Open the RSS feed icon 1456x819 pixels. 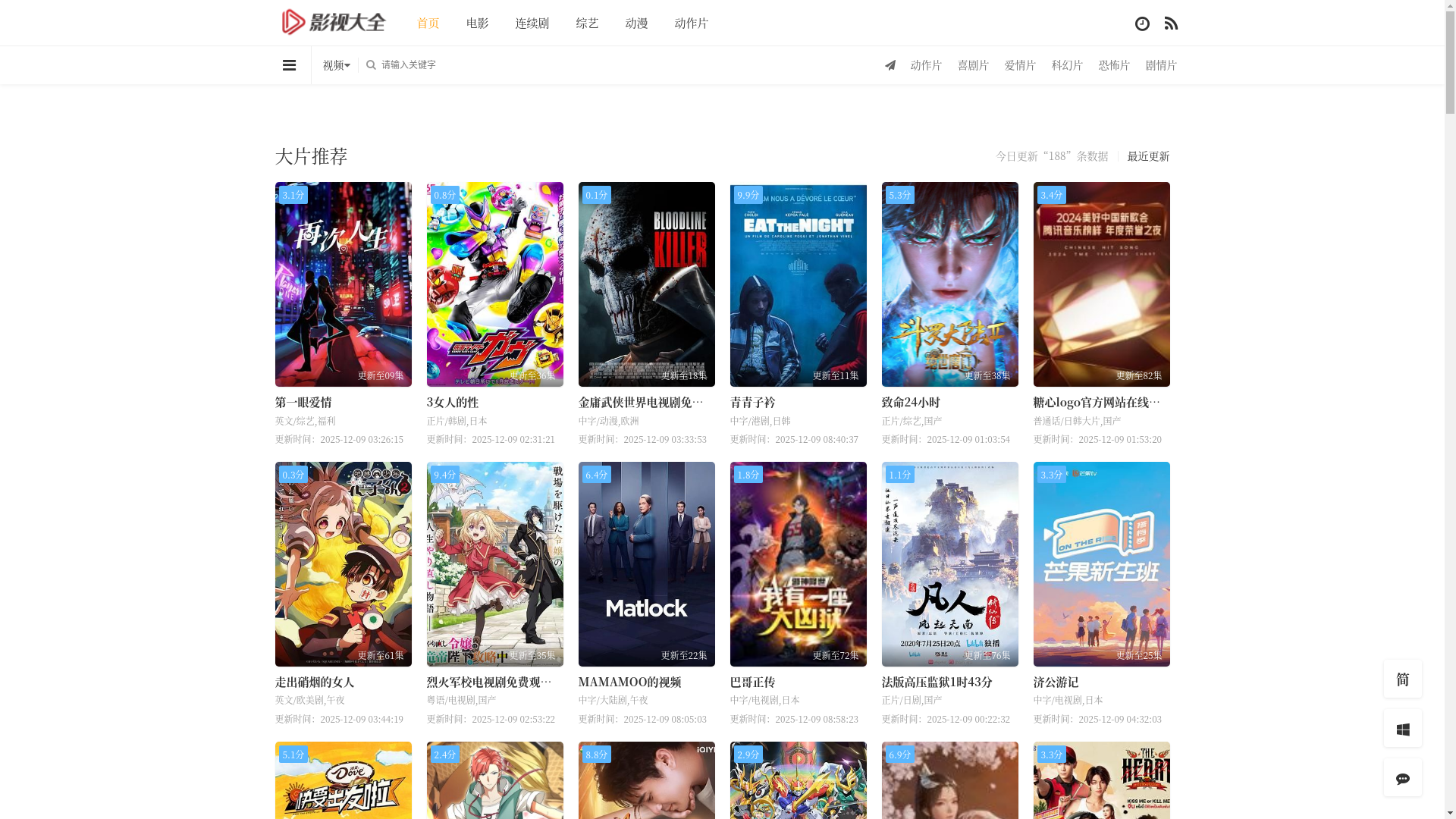coord(1171,24)
